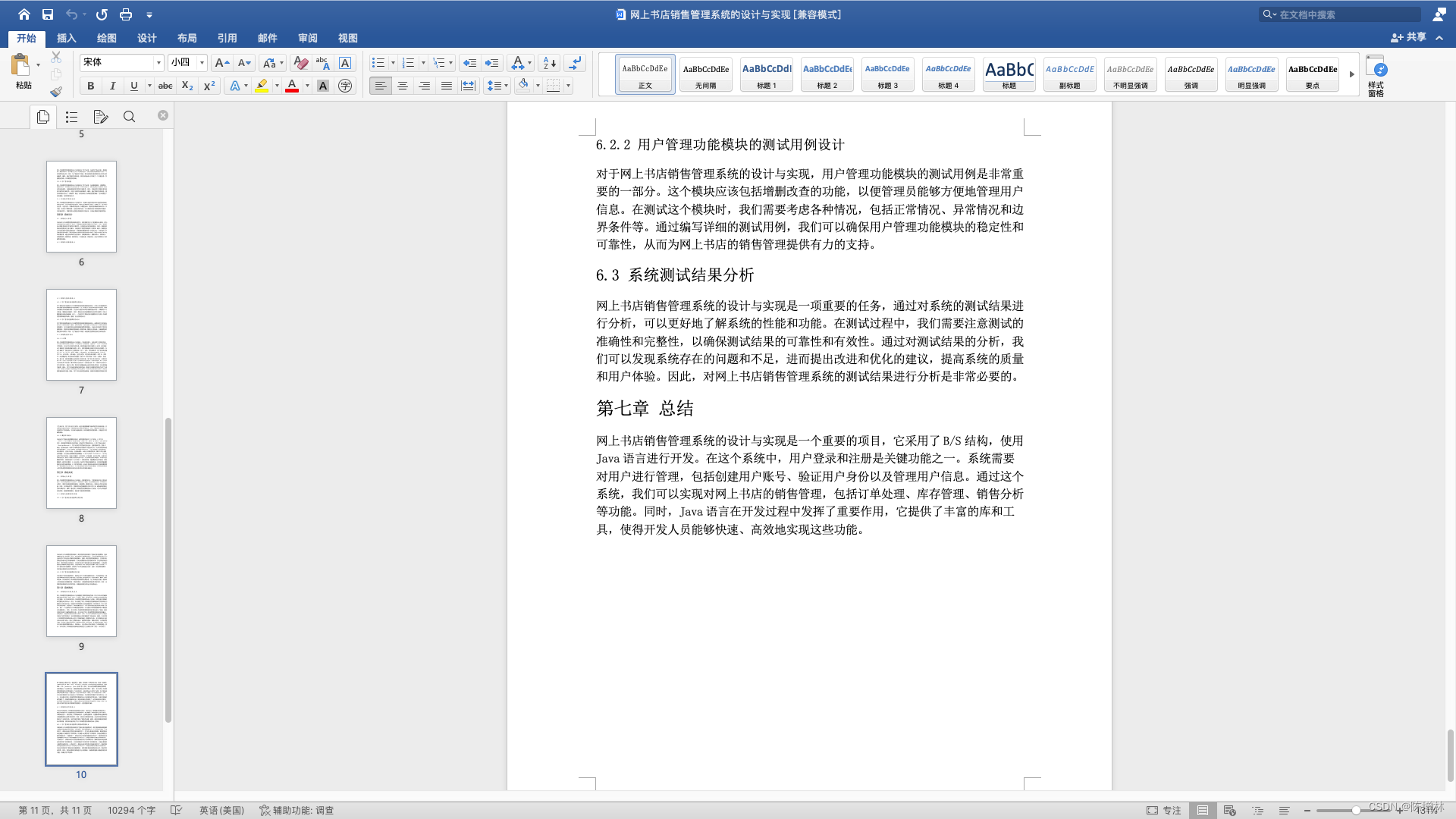Image resolution: width=1456 pixels, height=819 pixels.
Task: Open document search in the navigation pane
Action: [x=129, y=116]
